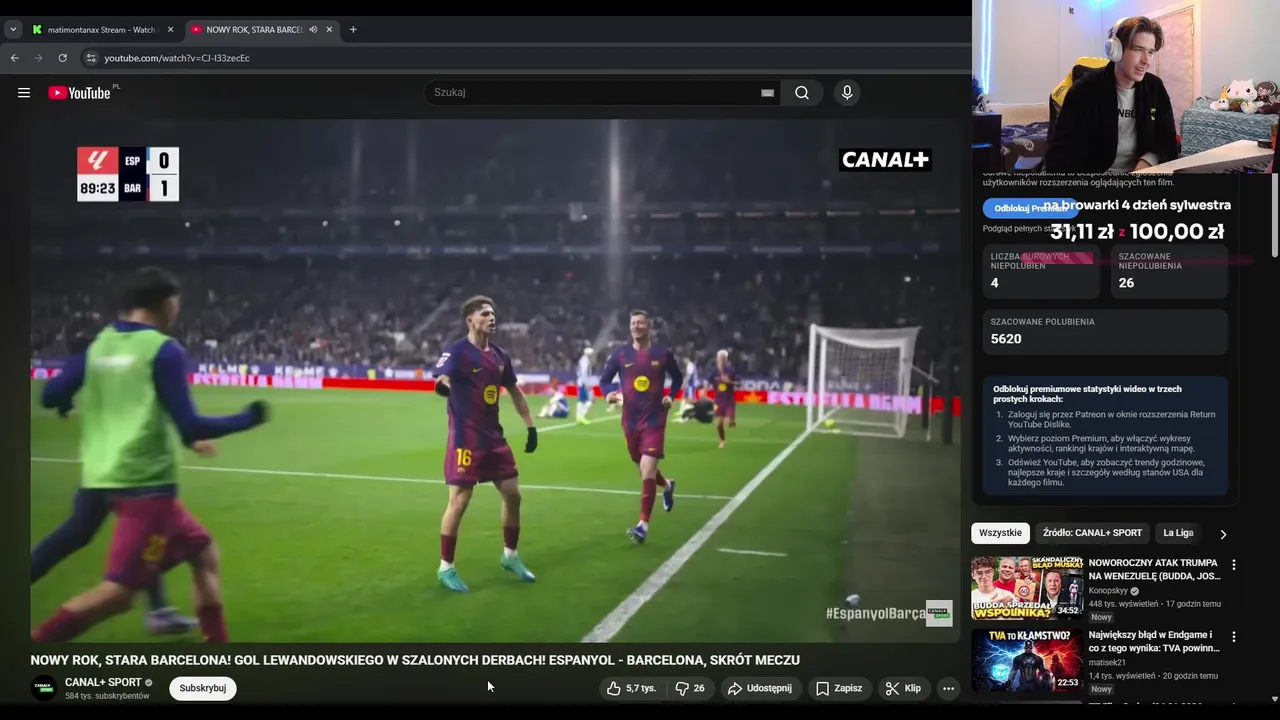Click the Liczba surowych niepolubień value 4
The width and height of the screenshot is (1280, 720).
point(994,283)
